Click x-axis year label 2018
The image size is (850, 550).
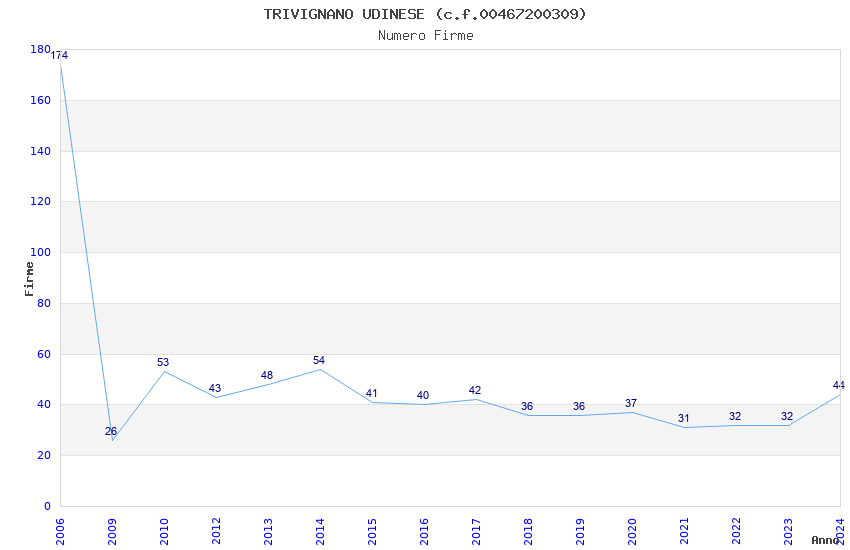(x=528, y=532)
